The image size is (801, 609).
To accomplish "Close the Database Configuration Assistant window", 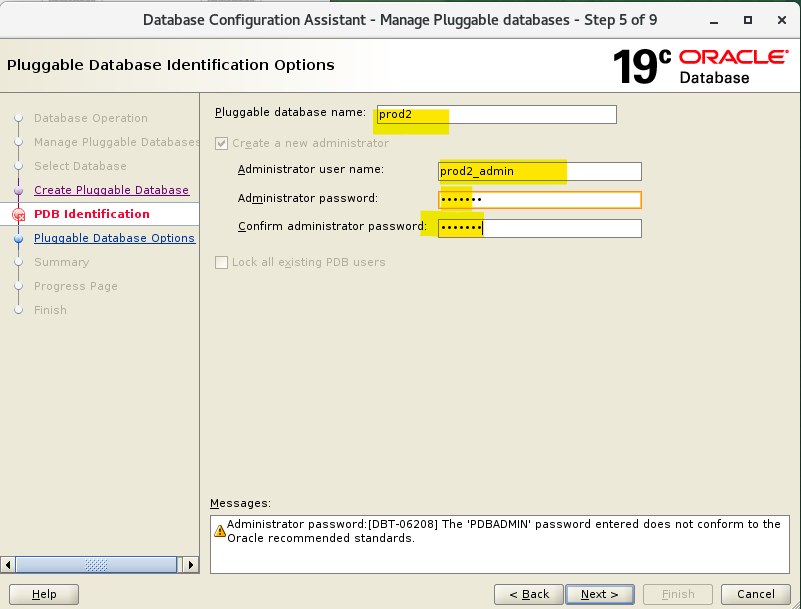I will (782, 20).
